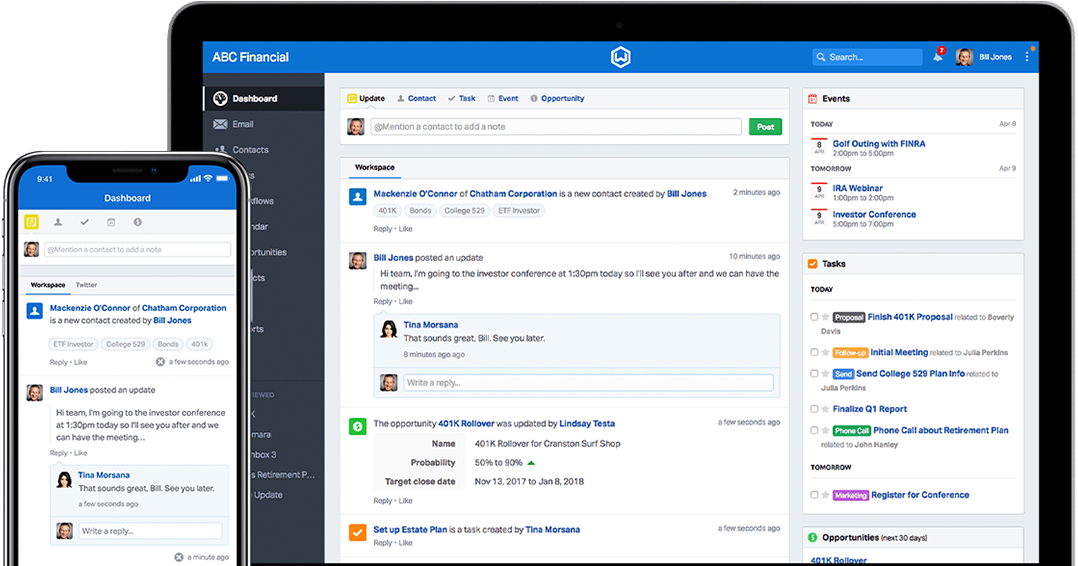1078x566 pixels.
Task: Select the Event tab in composer
Action: pyautogui.click(x=503, y=98)
